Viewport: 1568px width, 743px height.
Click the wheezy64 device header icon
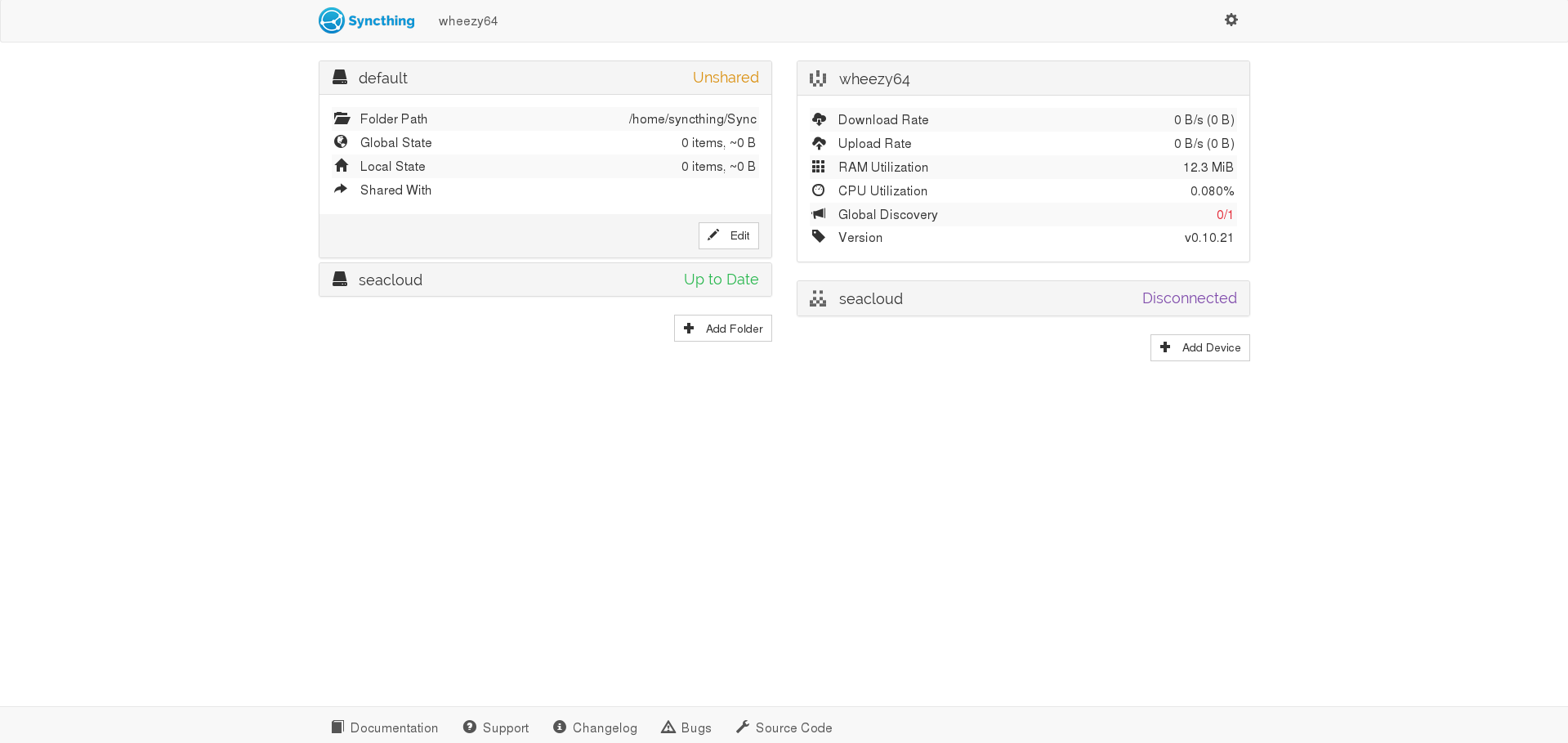click(818, 78)
